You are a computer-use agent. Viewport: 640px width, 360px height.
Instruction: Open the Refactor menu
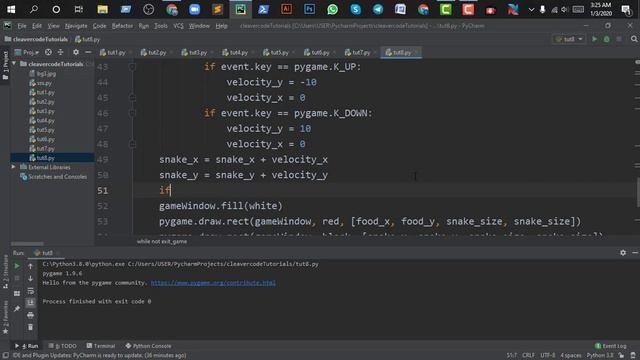point(122,26)
